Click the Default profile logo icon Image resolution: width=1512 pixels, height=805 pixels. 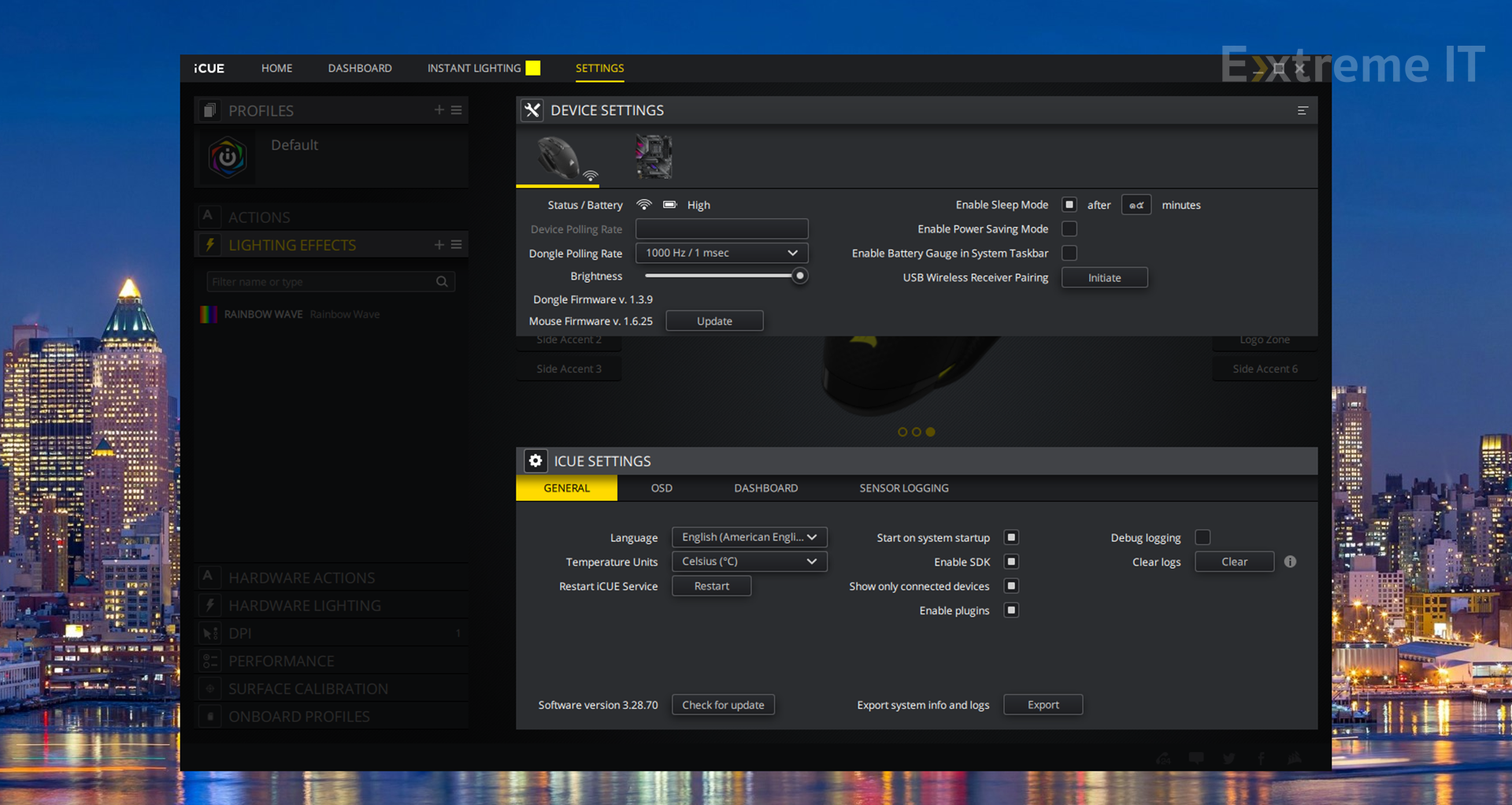pyautogui.click(x=227, y=158)
